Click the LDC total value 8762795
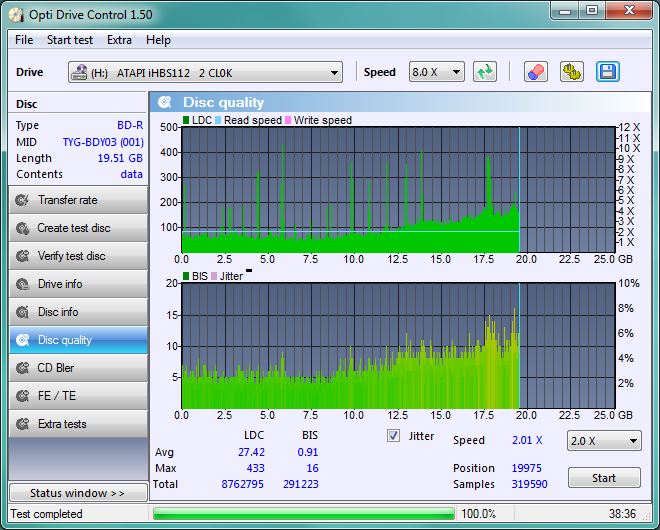Viewport: 660px width, 530px height. [x=242, y=484]
